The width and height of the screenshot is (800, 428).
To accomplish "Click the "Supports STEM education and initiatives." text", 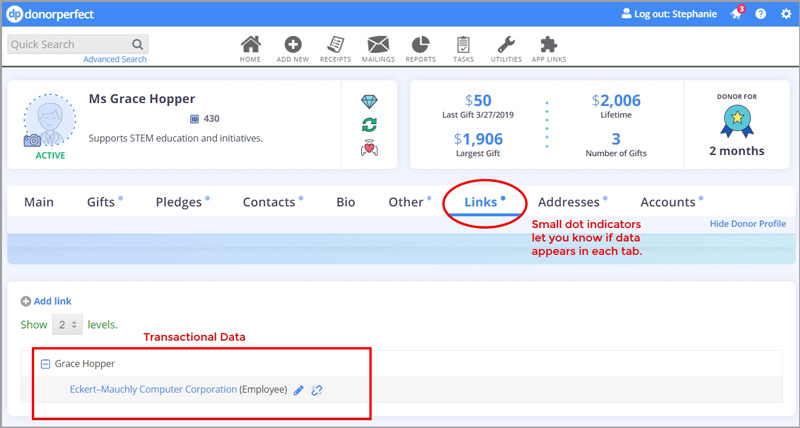I will pyautogui.click(x=176, y=138).
